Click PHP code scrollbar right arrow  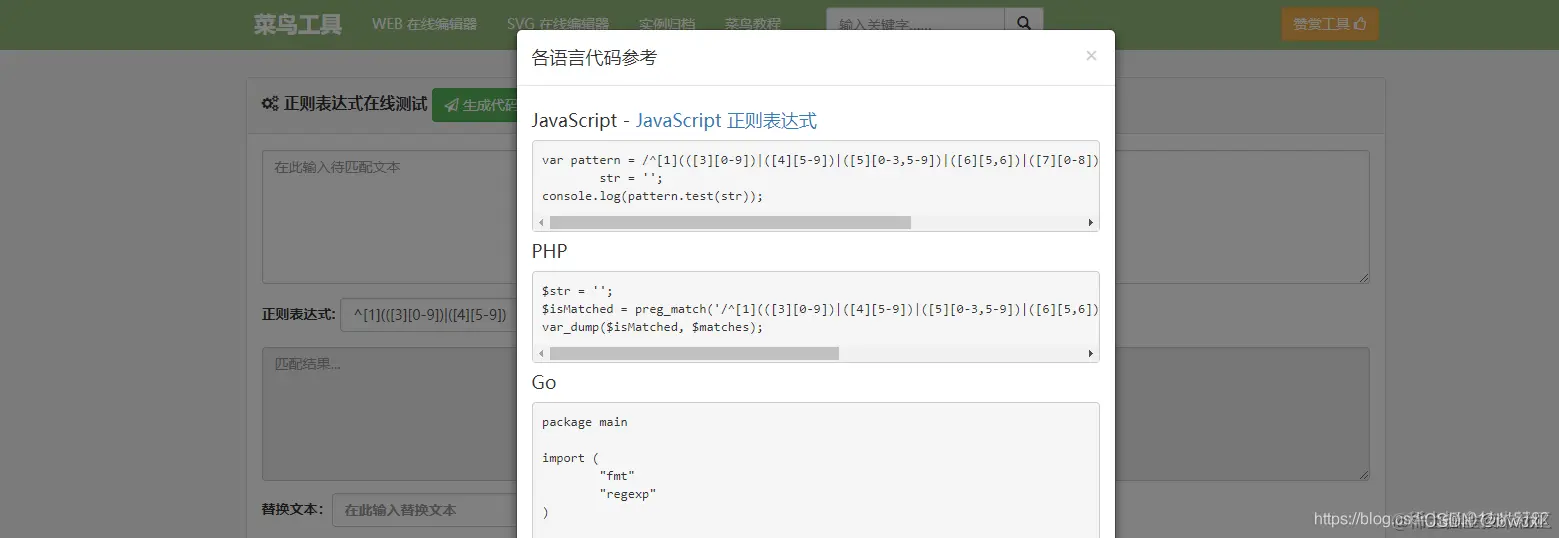coord(1091,353)
